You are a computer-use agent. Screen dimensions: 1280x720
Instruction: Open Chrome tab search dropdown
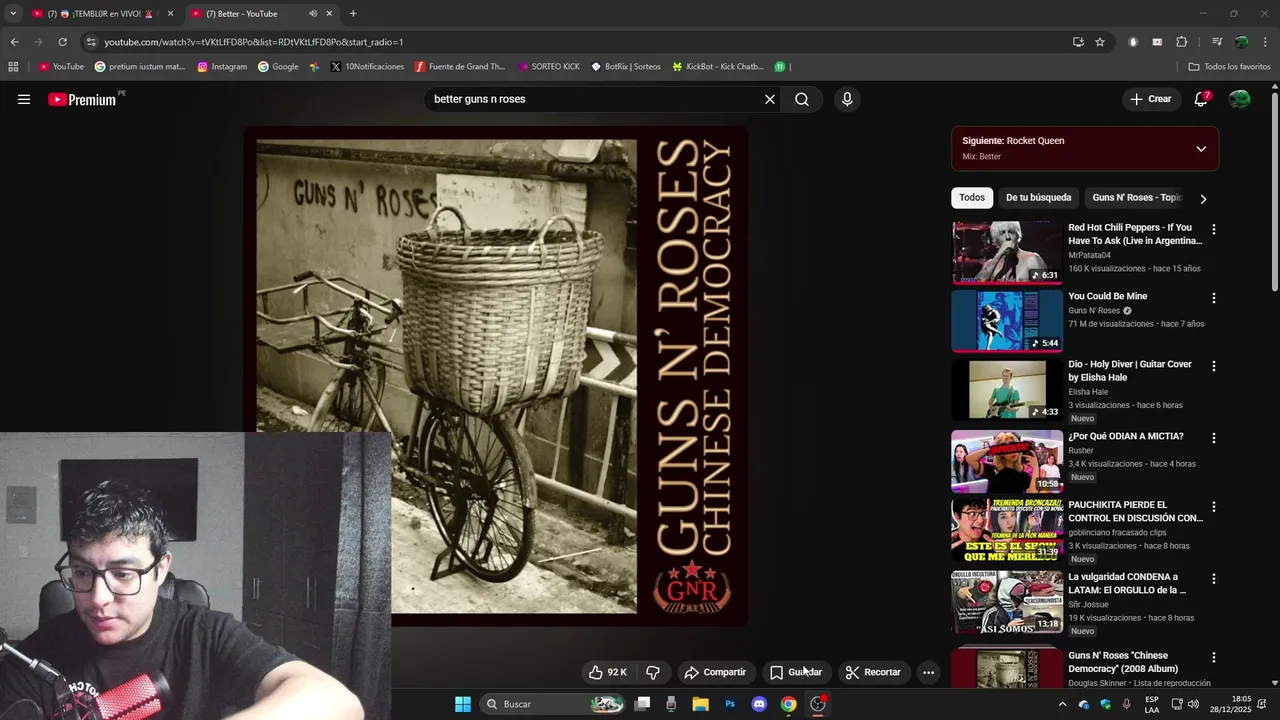click(x=13, y=14)
